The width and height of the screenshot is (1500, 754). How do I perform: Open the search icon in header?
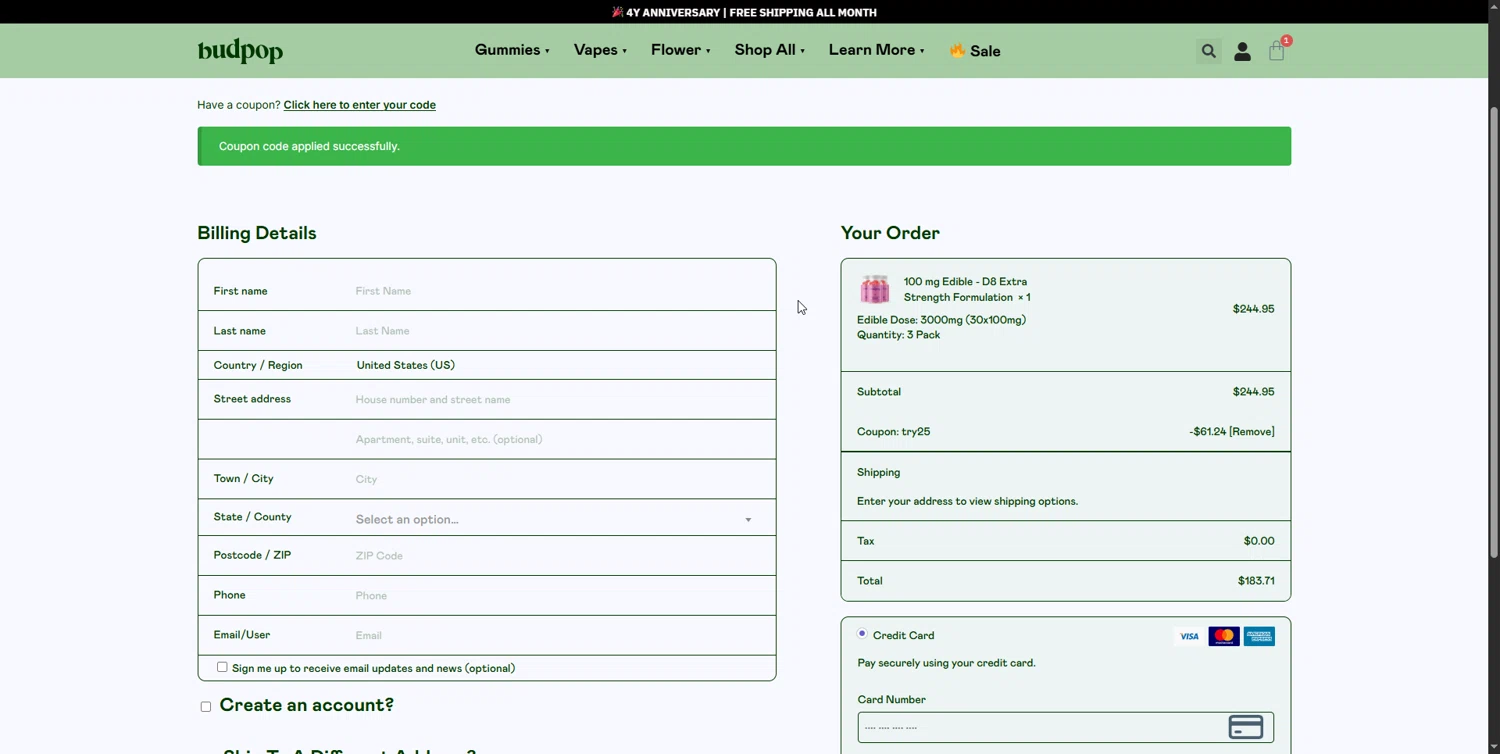(1208, 51)
